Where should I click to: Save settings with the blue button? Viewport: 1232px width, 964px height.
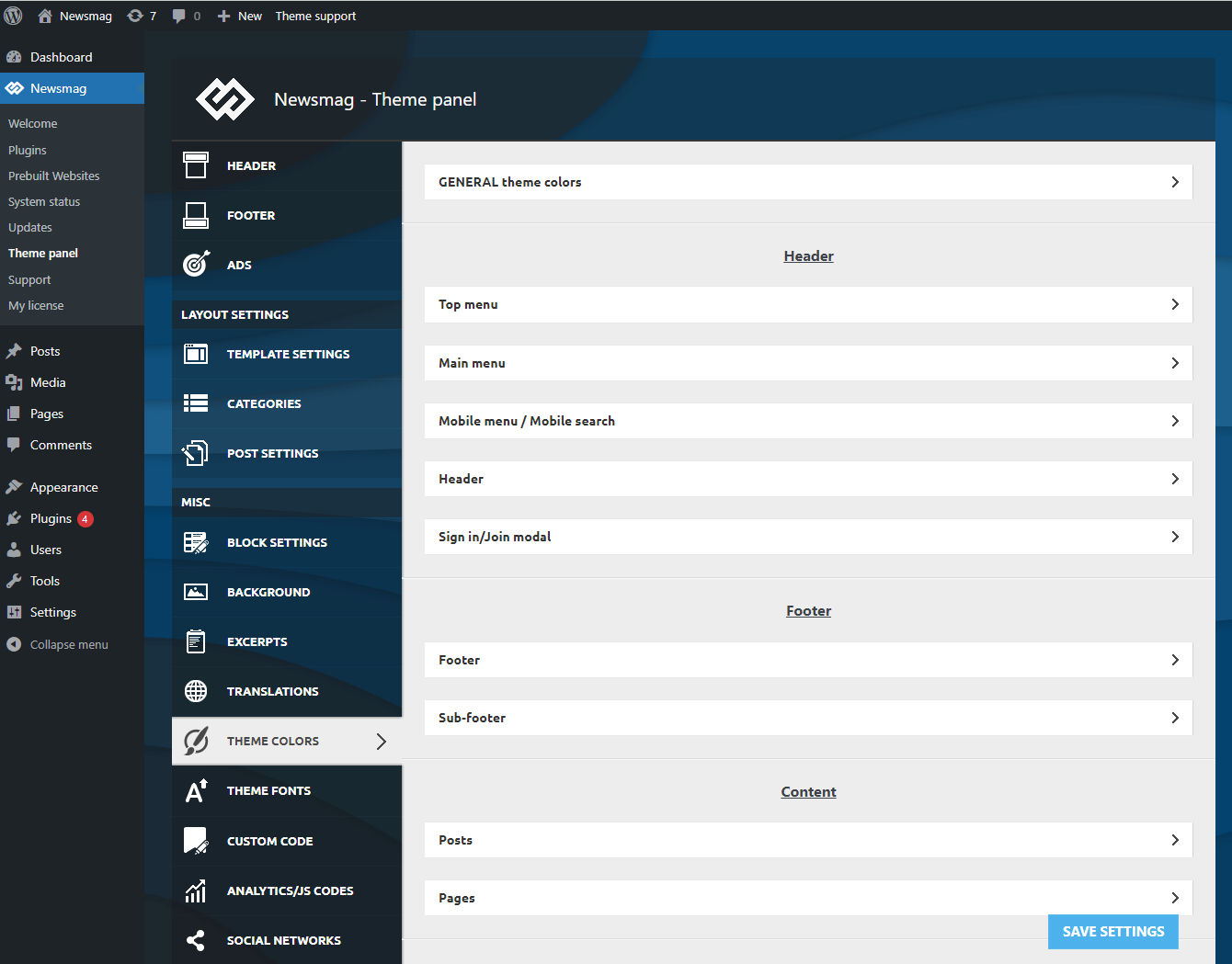[x=1113, y=932]
